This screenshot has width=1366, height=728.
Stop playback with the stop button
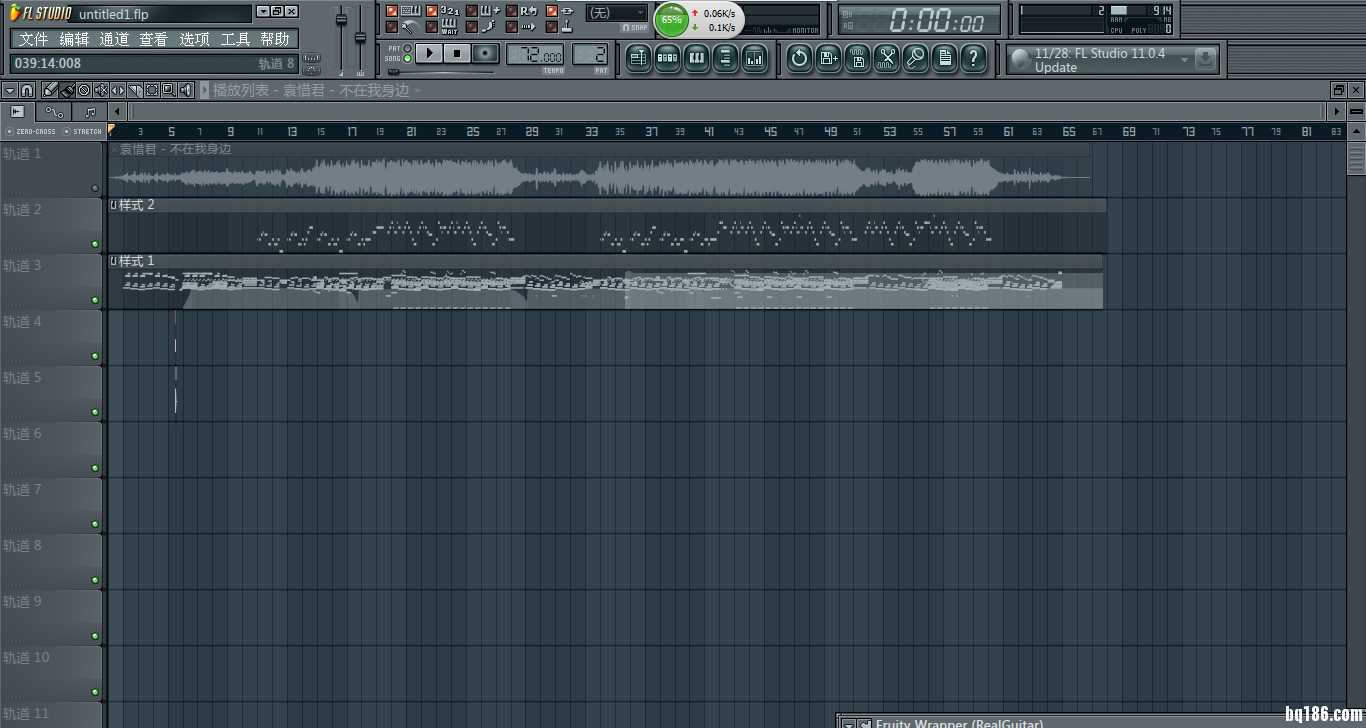coord(457,53)
